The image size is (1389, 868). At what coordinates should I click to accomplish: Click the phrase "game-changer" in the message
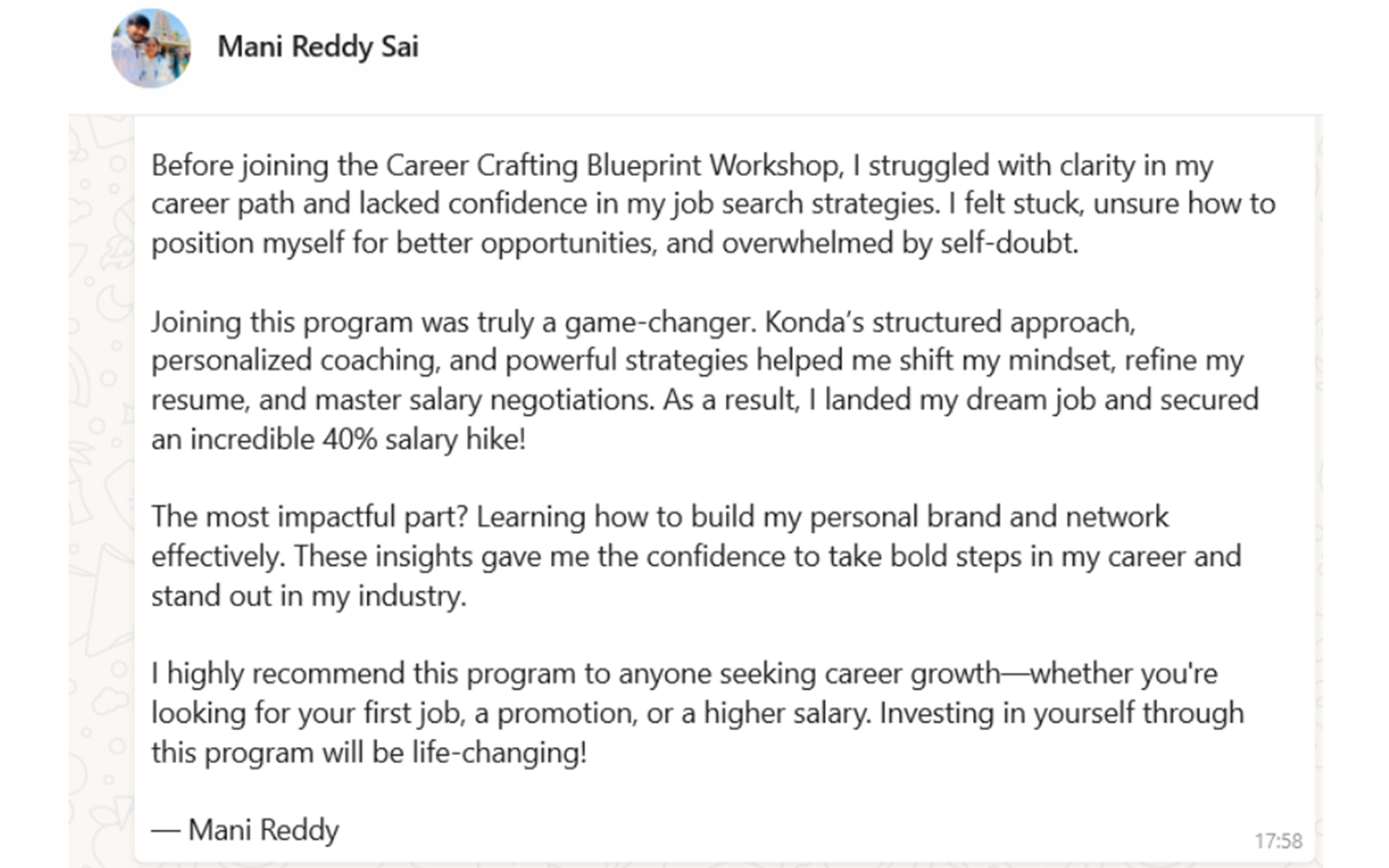pyautogui.click(x=661, y=322)
